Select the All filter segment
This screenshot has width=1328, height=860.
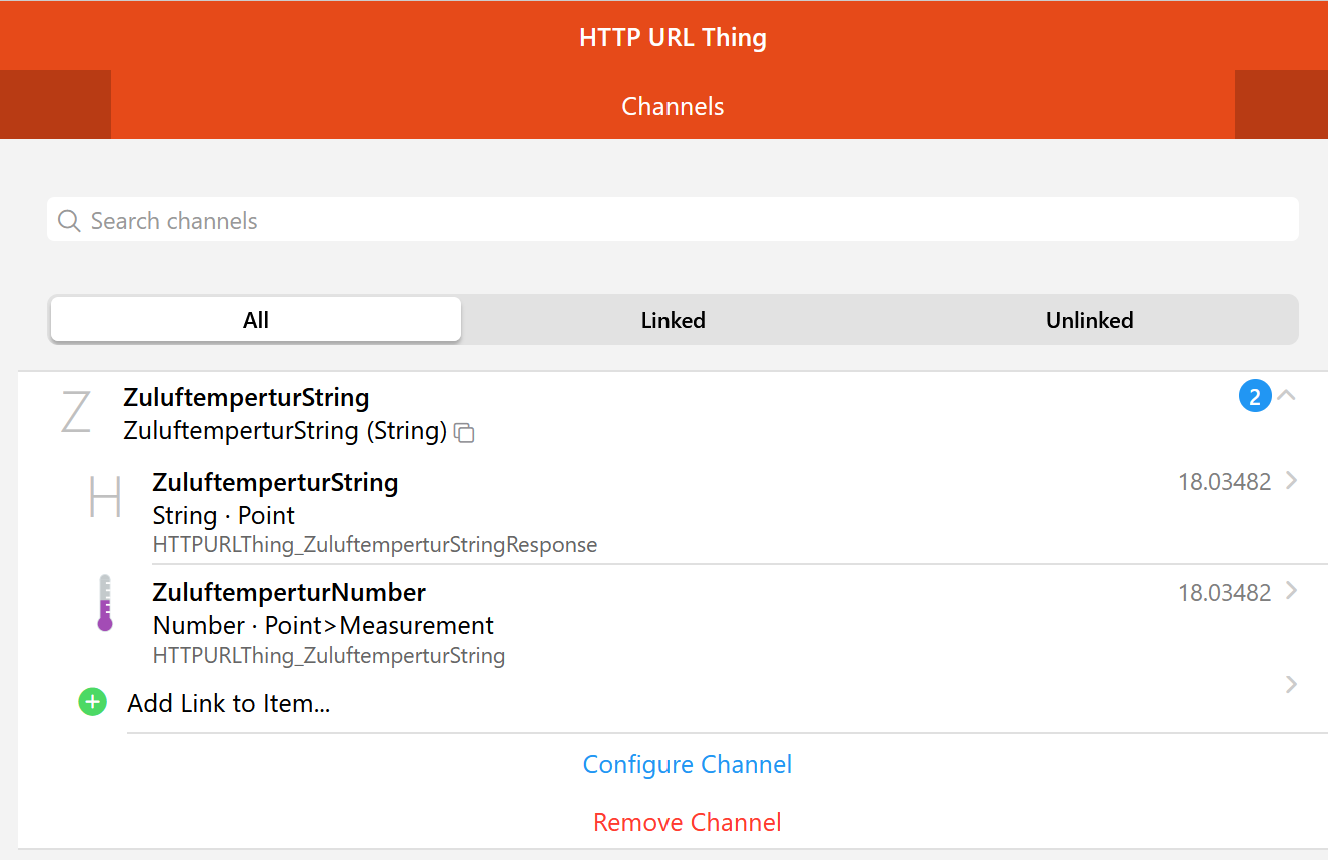click(256, 320)
